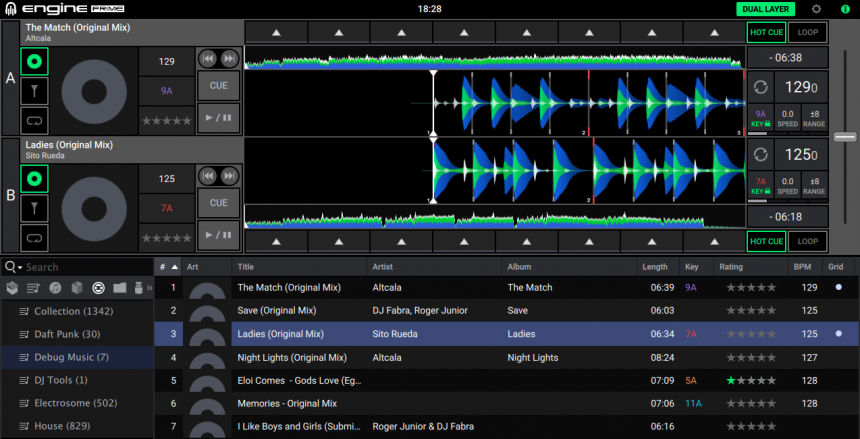
Task: Switch deck A pads to LOOP tab
Action: point(807,32)
